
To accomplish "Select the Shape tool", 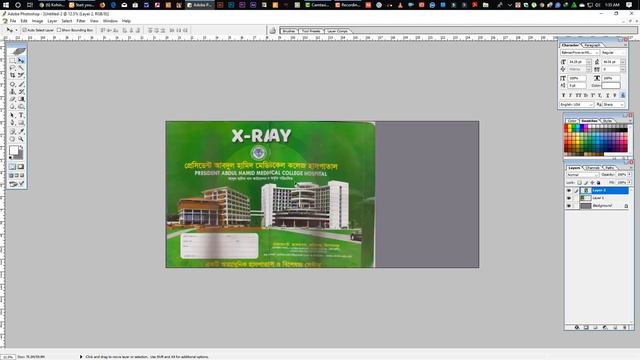I will click(x=21, y=122).
